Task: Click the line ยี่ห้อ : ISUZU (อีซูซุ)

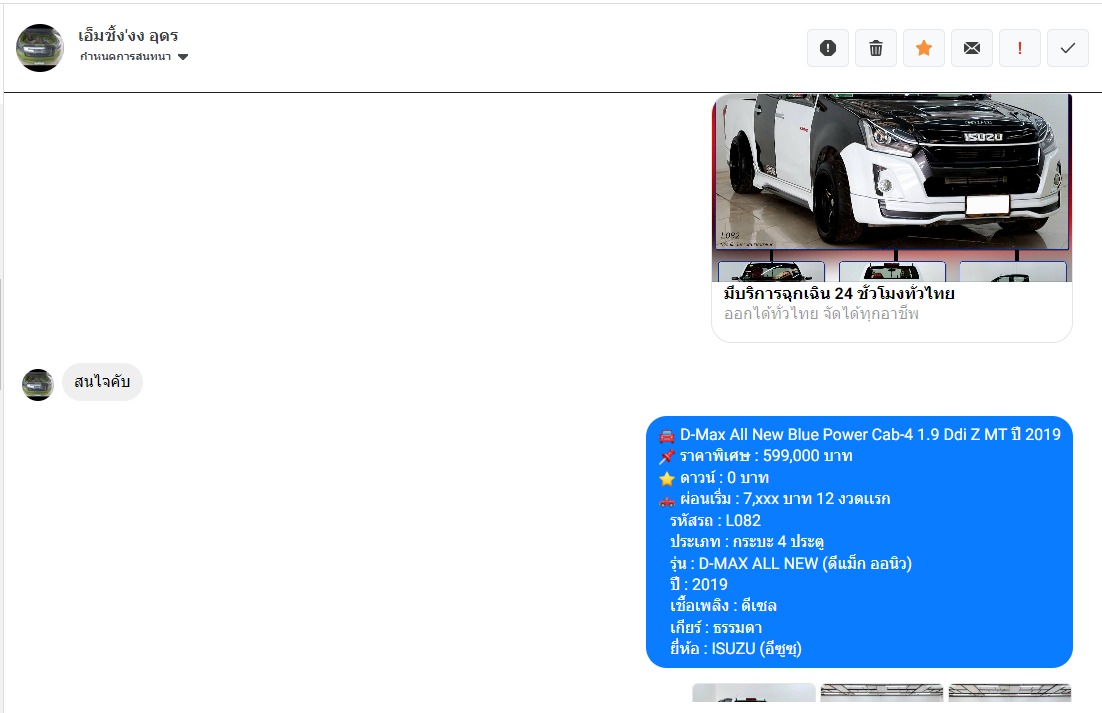Action: [x=736, y=648]
